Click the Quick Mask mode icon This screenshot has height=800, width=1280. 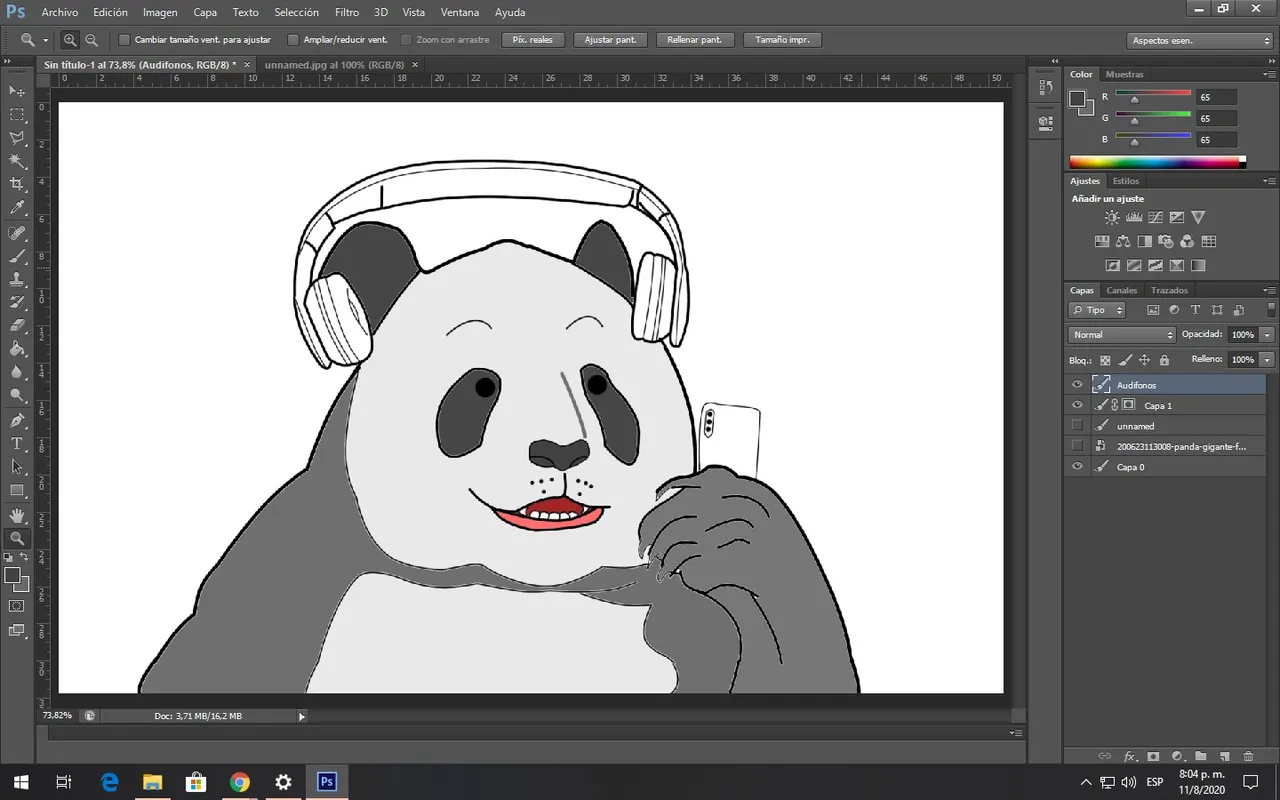(x=17, y=606)
